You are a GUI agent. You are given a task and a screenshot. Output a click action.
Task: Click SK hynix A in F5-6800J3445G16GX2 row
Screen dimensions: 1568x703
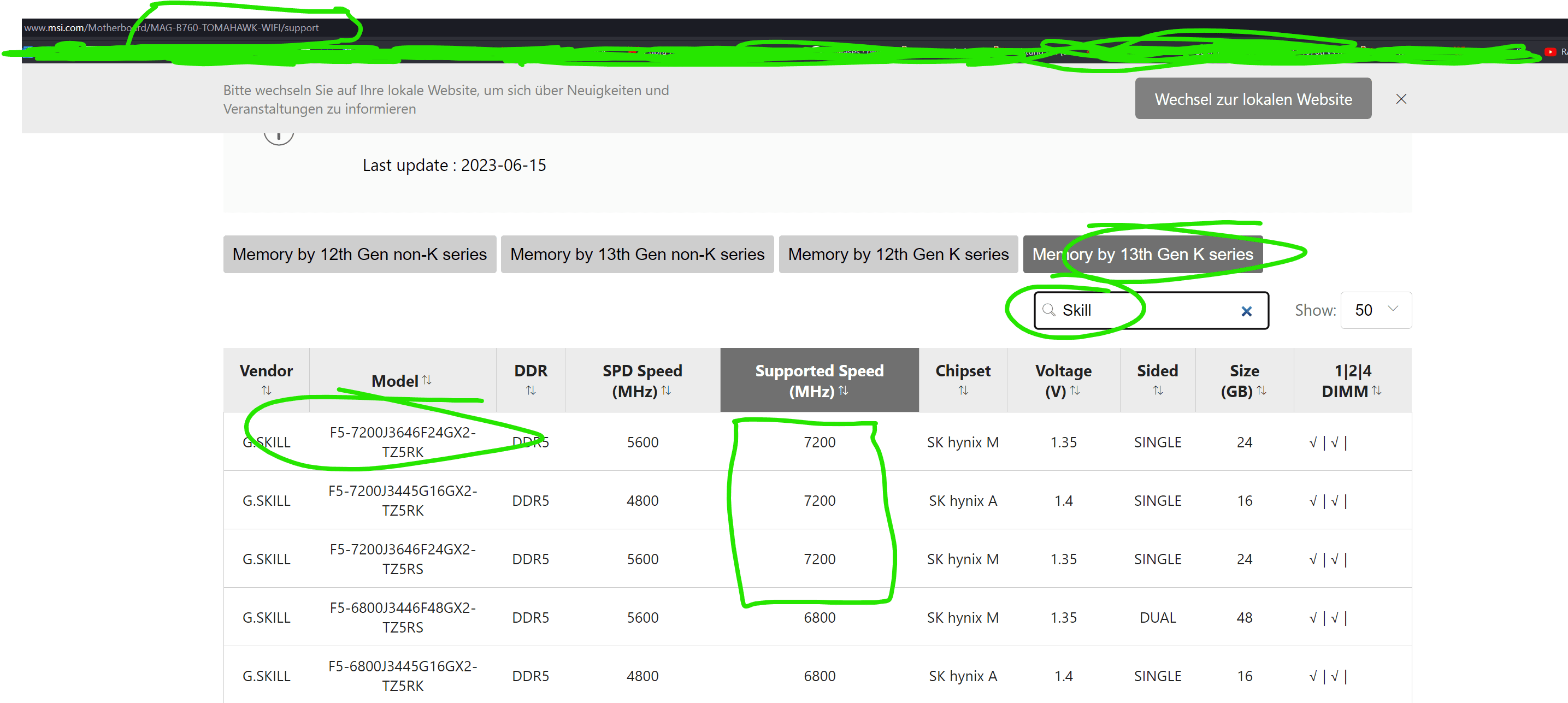pyautogui.click(x=962, y=676)
